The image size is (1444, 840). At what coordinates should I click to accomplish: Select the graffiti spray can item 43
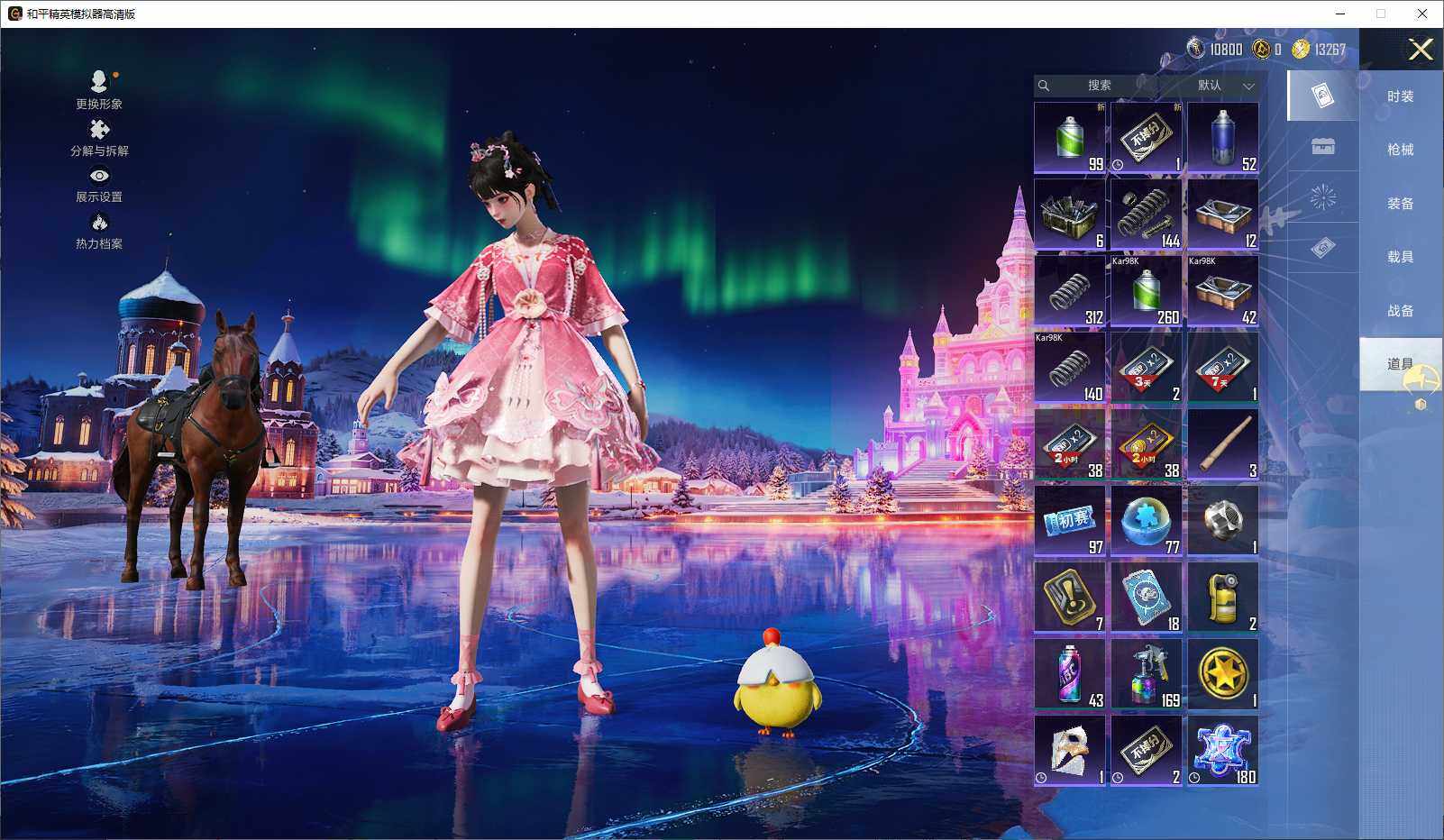[x=1070, y=673]
